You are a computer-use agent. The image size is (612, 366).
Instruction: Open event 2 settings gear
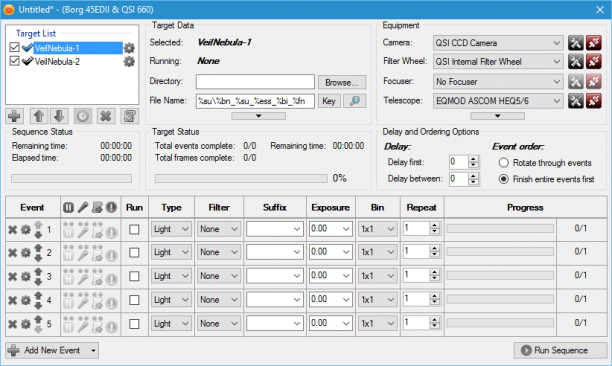[x=25, y=253]
